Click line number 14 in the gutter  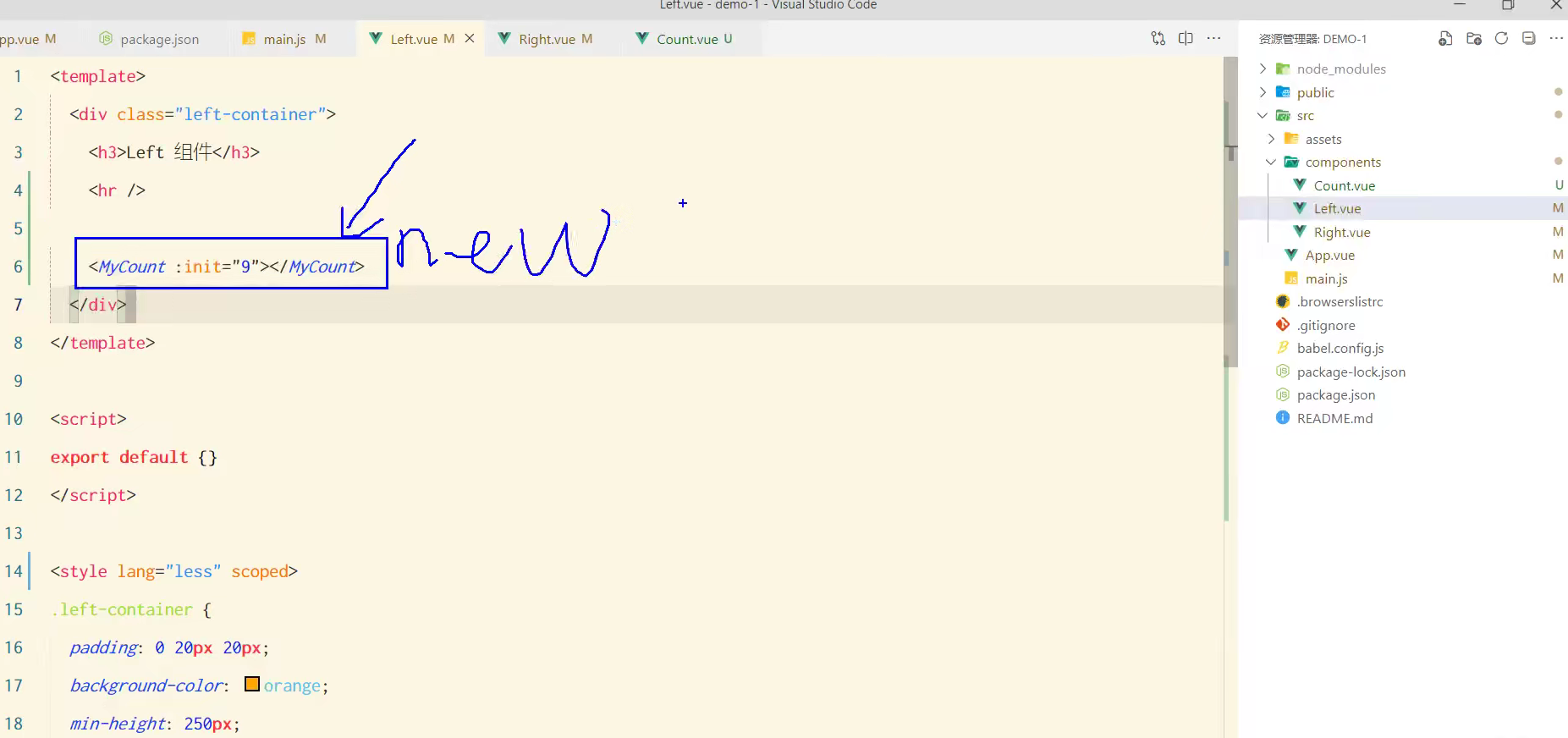point(14,571)
